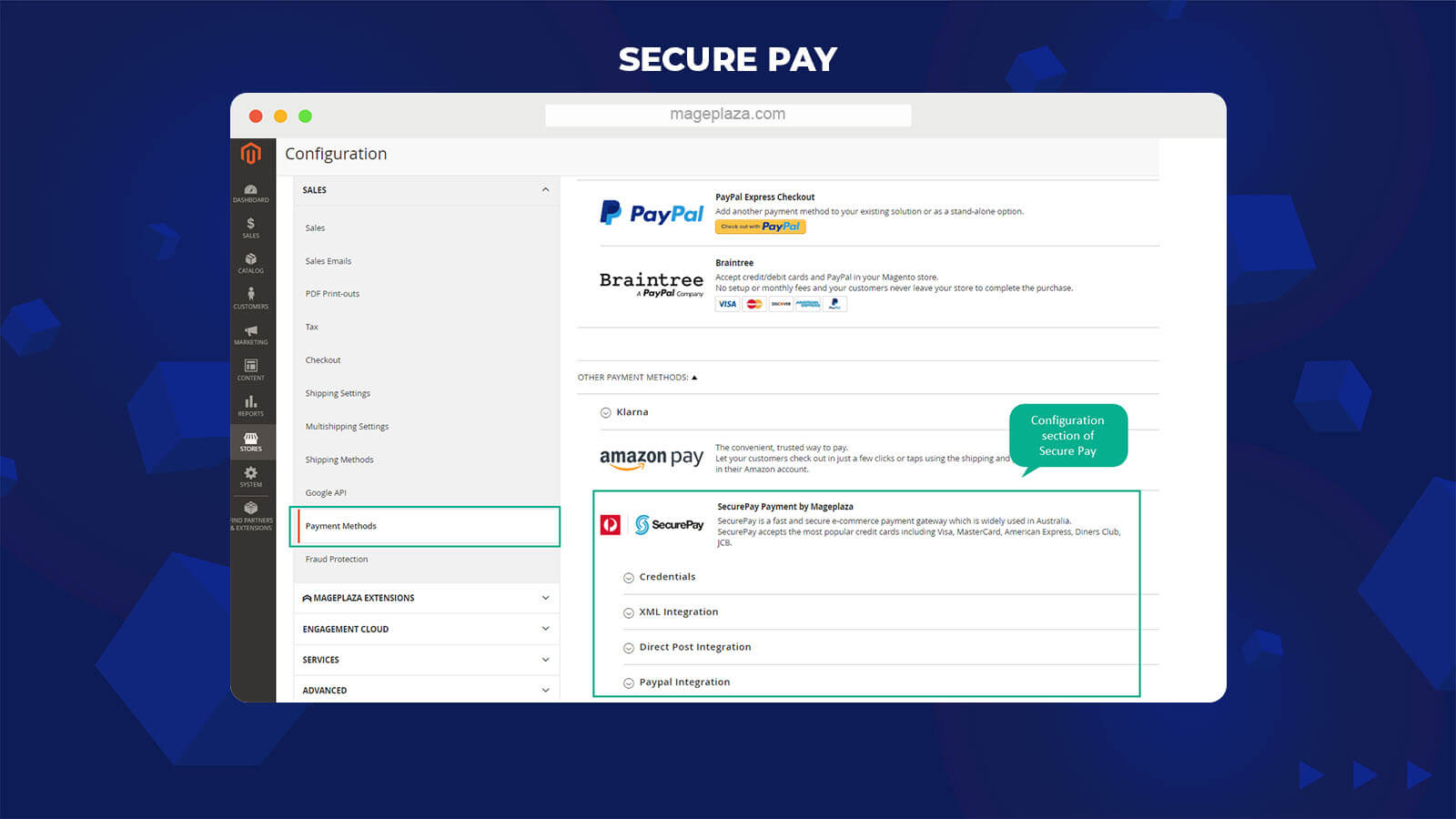Open the Catalog section icon

[x=250, y=264]
